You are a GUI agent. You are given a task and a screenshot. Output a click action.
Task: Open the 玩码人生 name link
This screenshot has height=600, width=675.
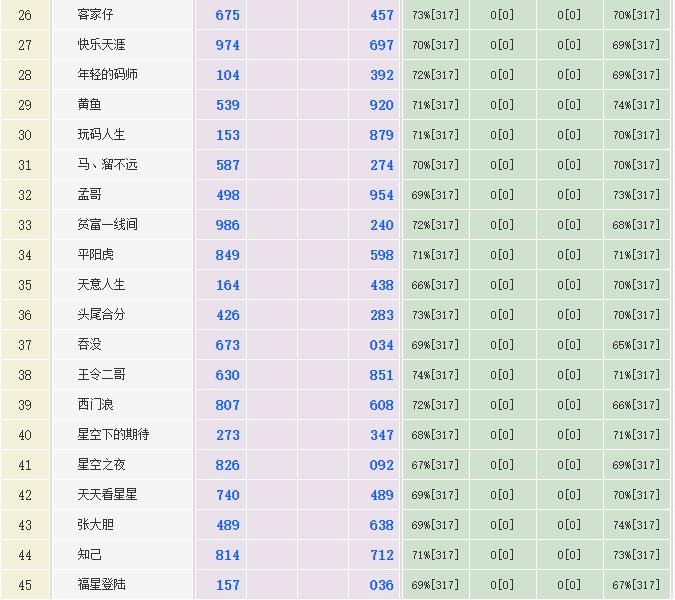coord(102,135)
